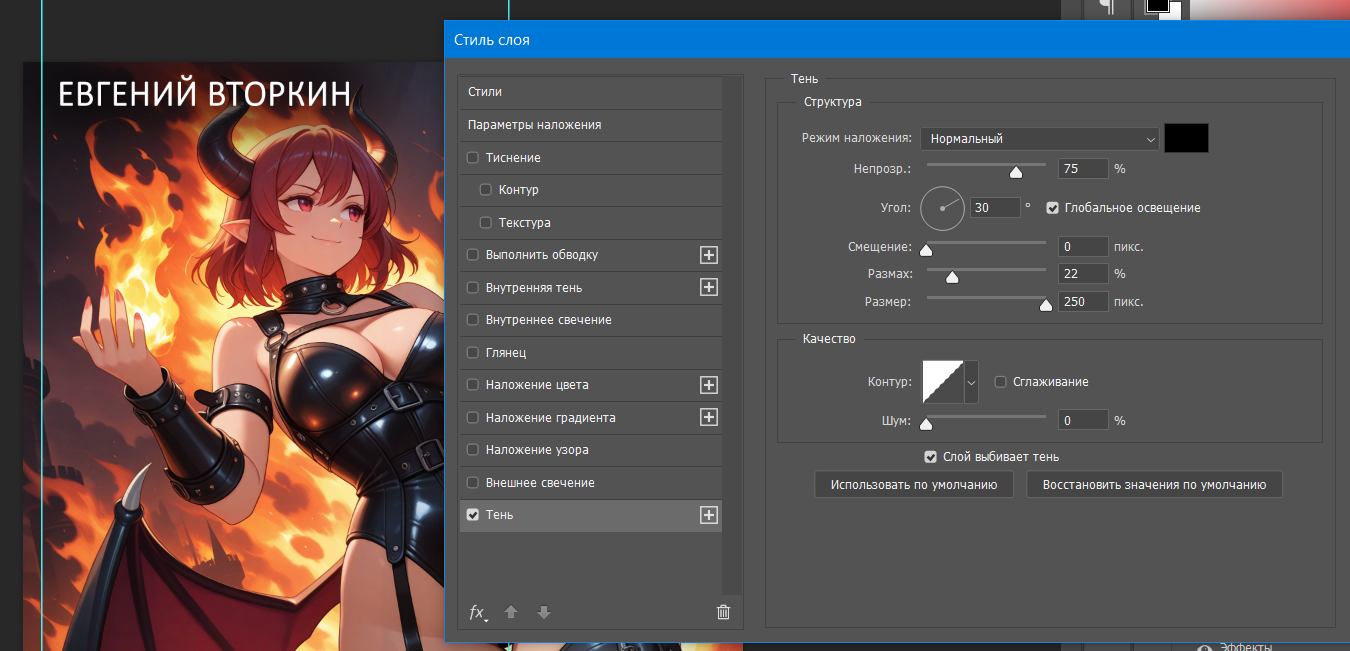1350x651 pixels.
Task: Click plus icon next to Внутренняя тень
Action: pyautogui.click(x=709, y=288)
